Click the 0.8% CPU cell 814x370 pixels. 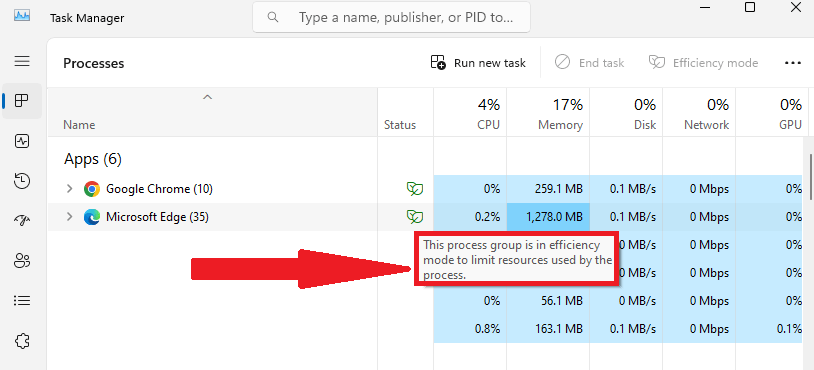(x=470, y=329)
